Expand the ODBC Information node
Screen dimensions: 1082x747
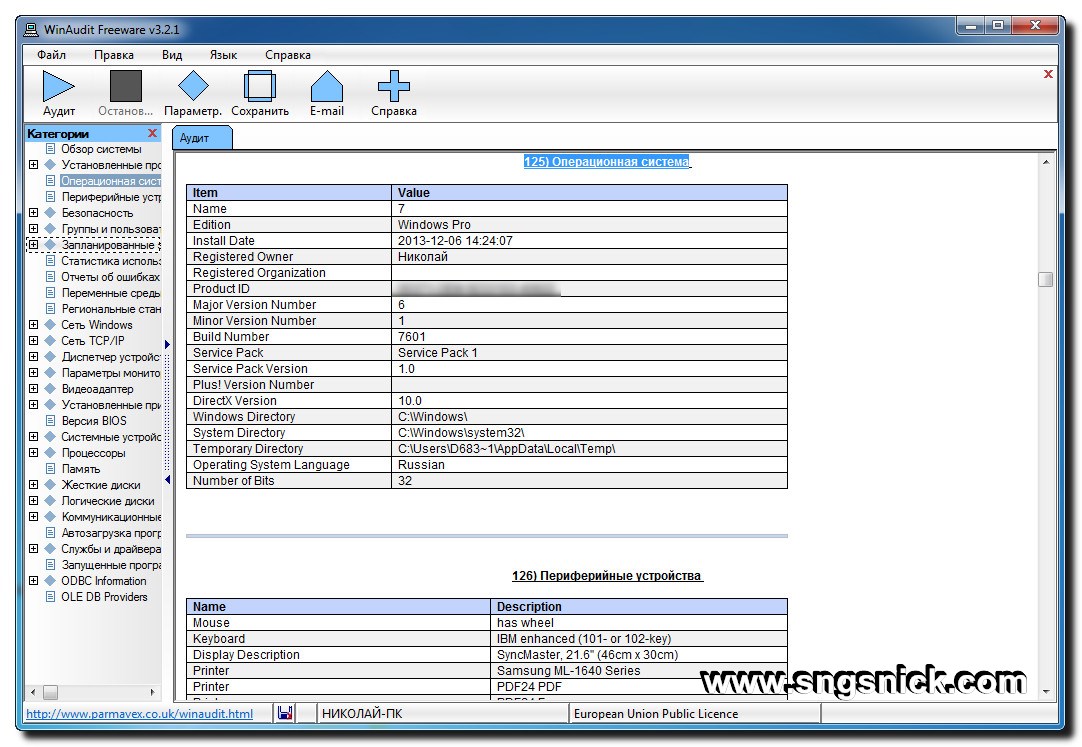point(33,581)
